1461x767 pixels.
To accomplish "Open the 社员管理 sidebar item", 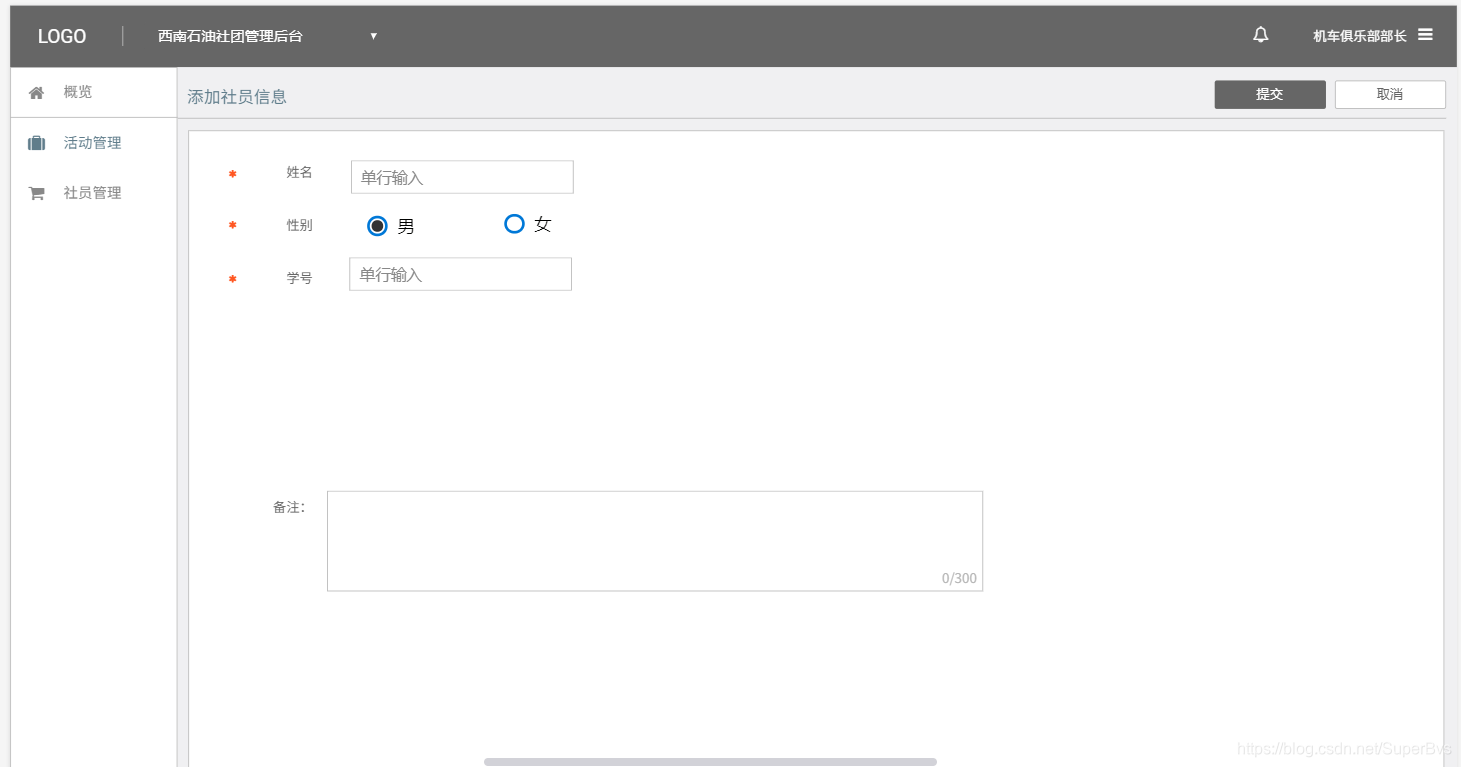I will (x=93, y=193).
